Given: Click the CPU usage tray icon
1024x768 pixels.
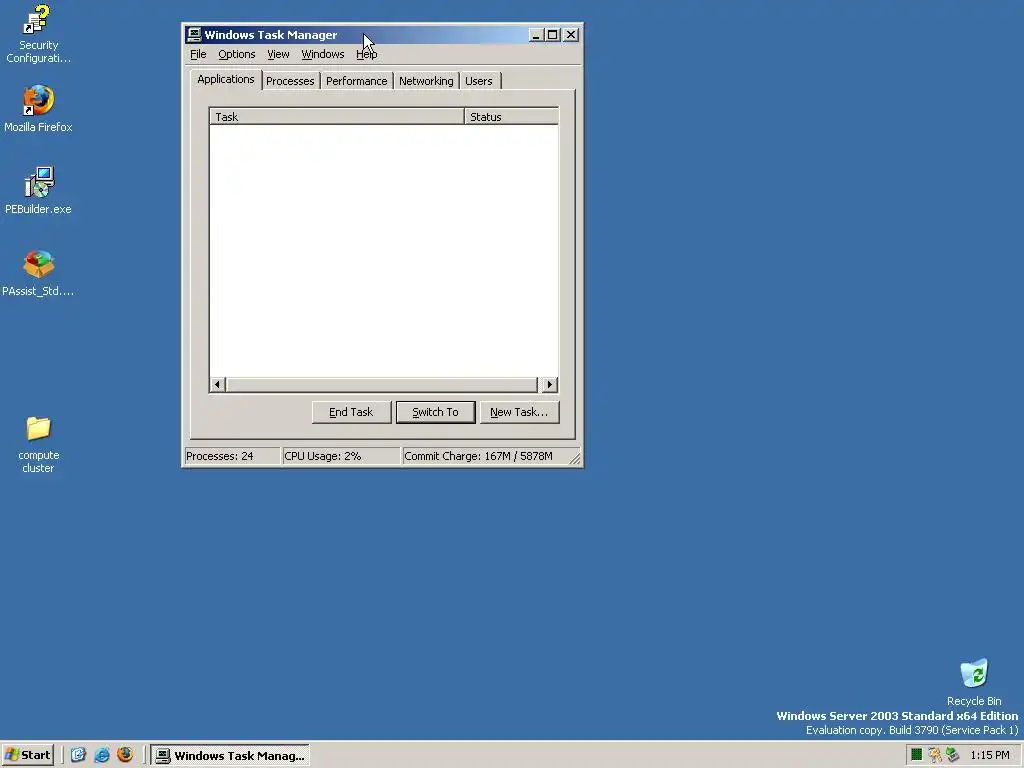Looking at the screenshot, I should (x=916, y=755).
